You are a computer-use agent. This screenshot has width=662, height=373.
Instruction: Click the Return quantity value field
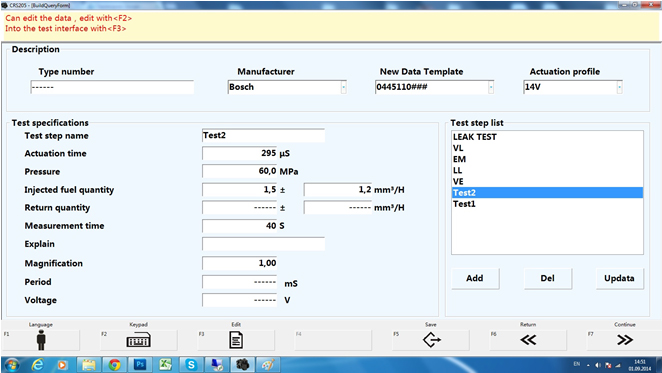coord(239,207)
